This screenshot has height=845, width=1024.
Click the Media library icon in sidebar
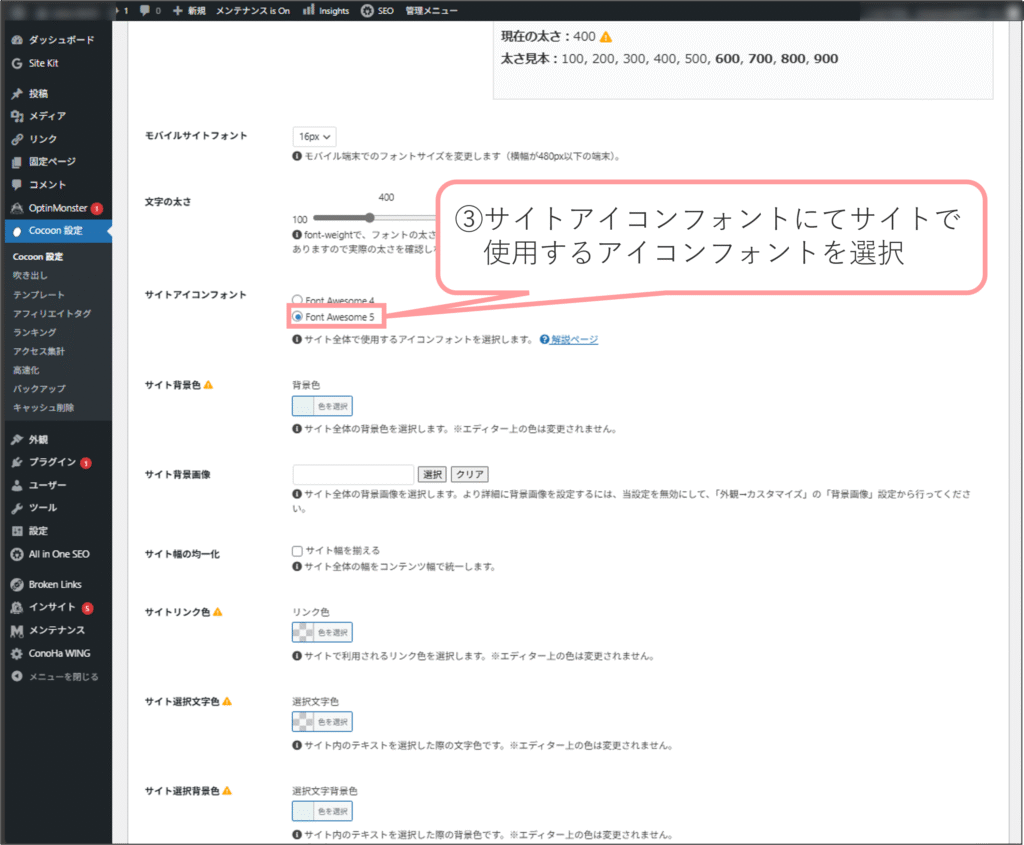pyautogui.click(x=17, y=116)
